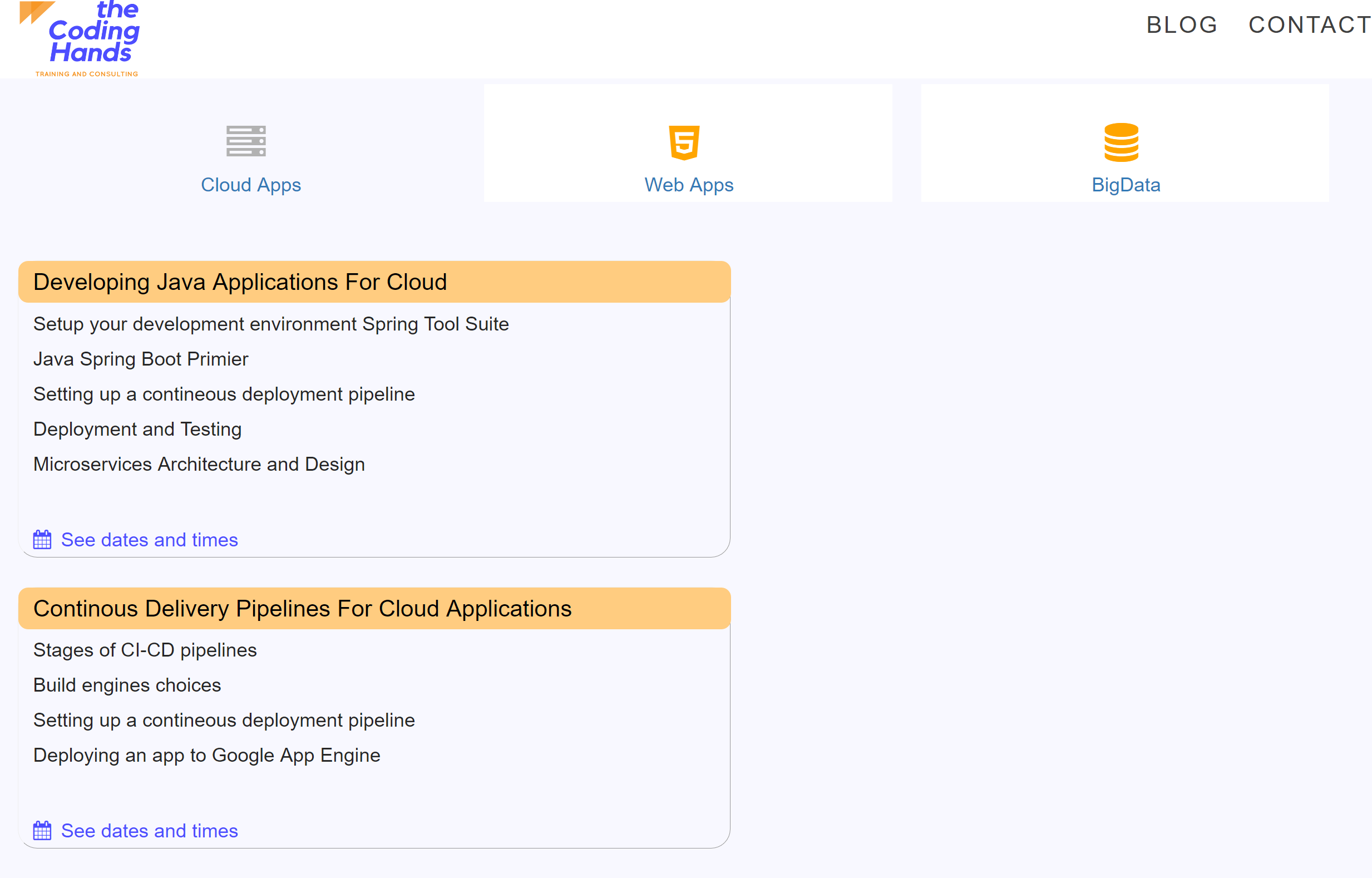Image resolution: width=1372 pixels, height=878 pixels.
Task: Click the BigData database icon
Action: [x=1121, y=142]
